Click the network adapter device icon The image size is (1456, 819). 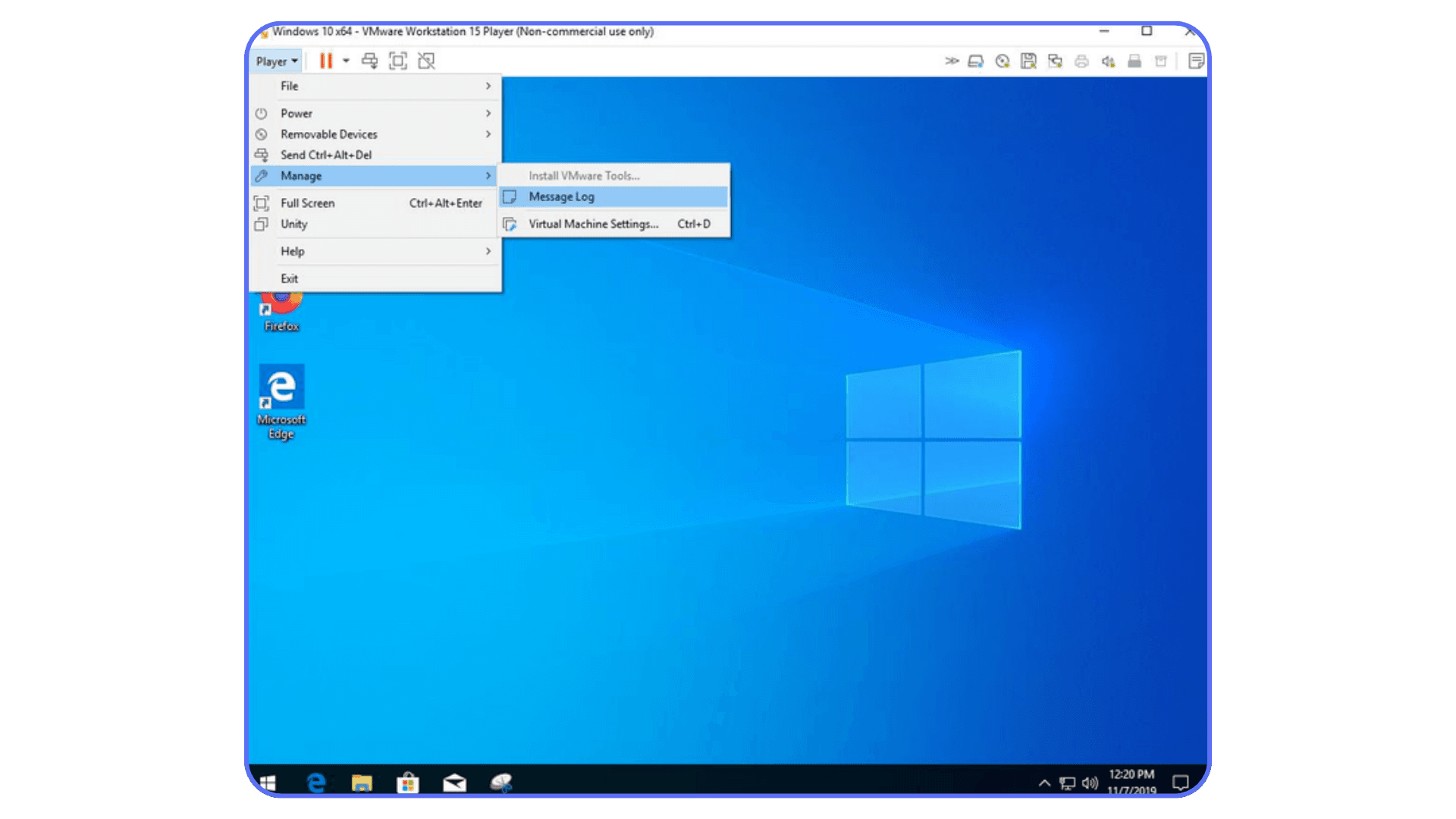(1055, 61)
